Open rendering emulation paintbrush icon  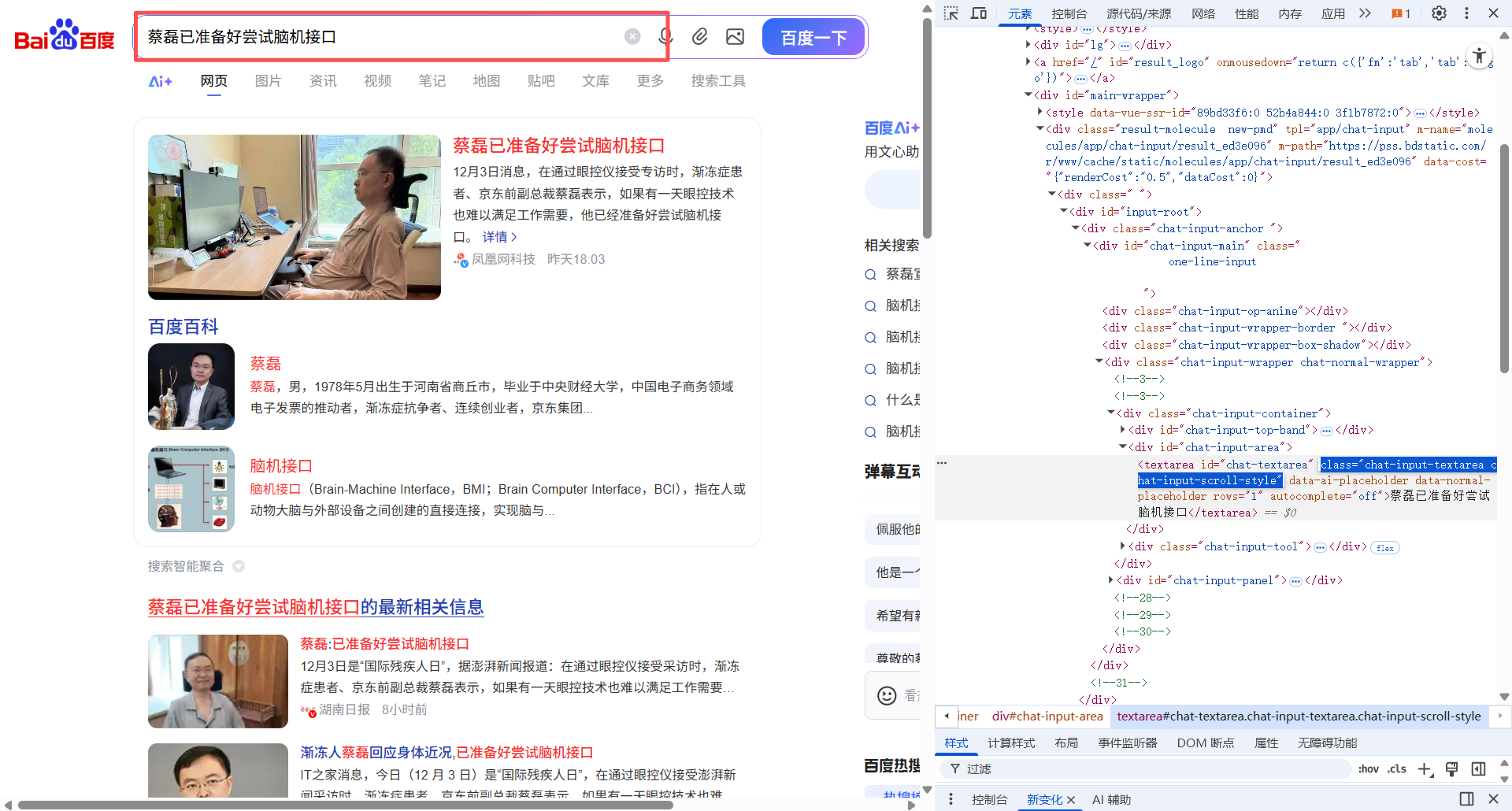[1452, 769]
